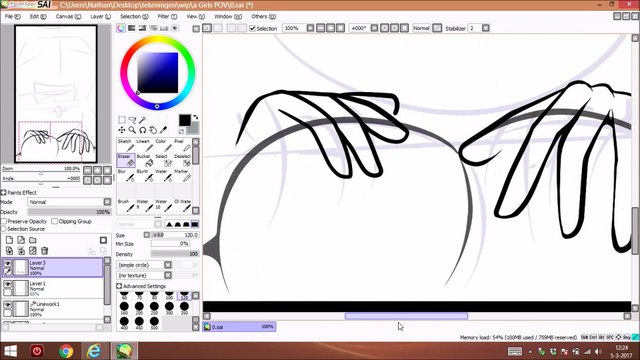Pick the hand pan tool
This screenshot has width=640, height=360.
(153, 130)
